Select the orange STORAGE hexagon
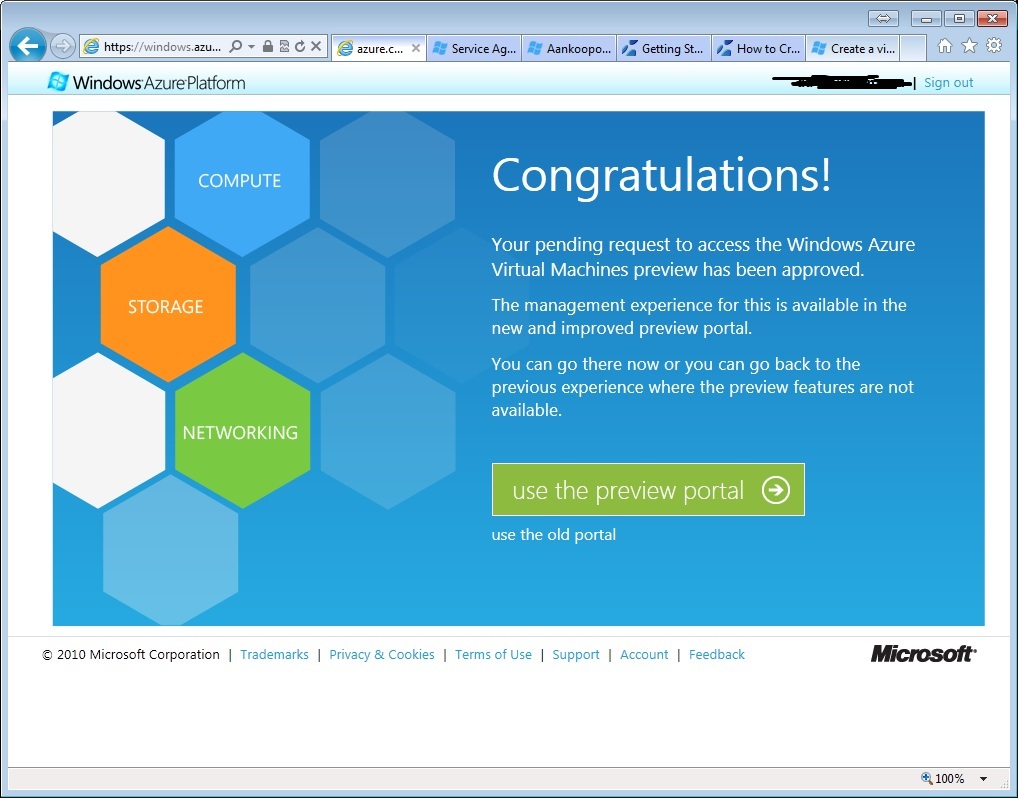 pos(166,306)
